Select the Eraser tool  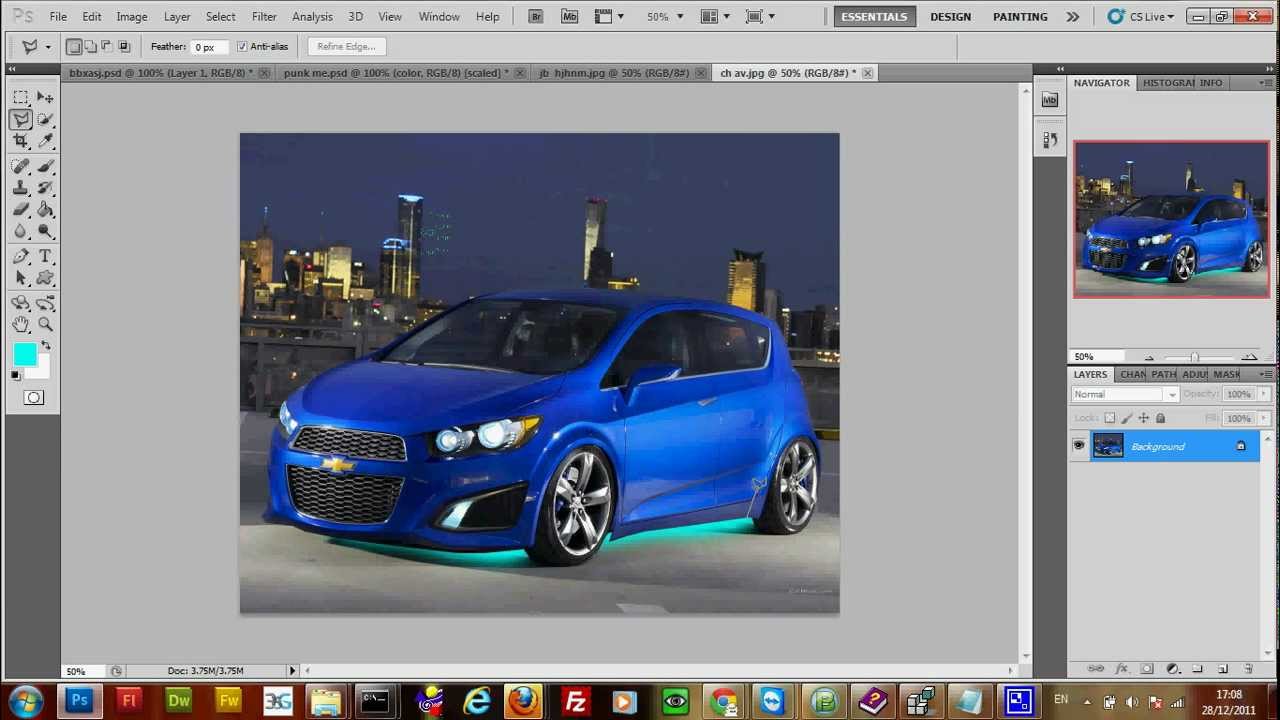21,210
